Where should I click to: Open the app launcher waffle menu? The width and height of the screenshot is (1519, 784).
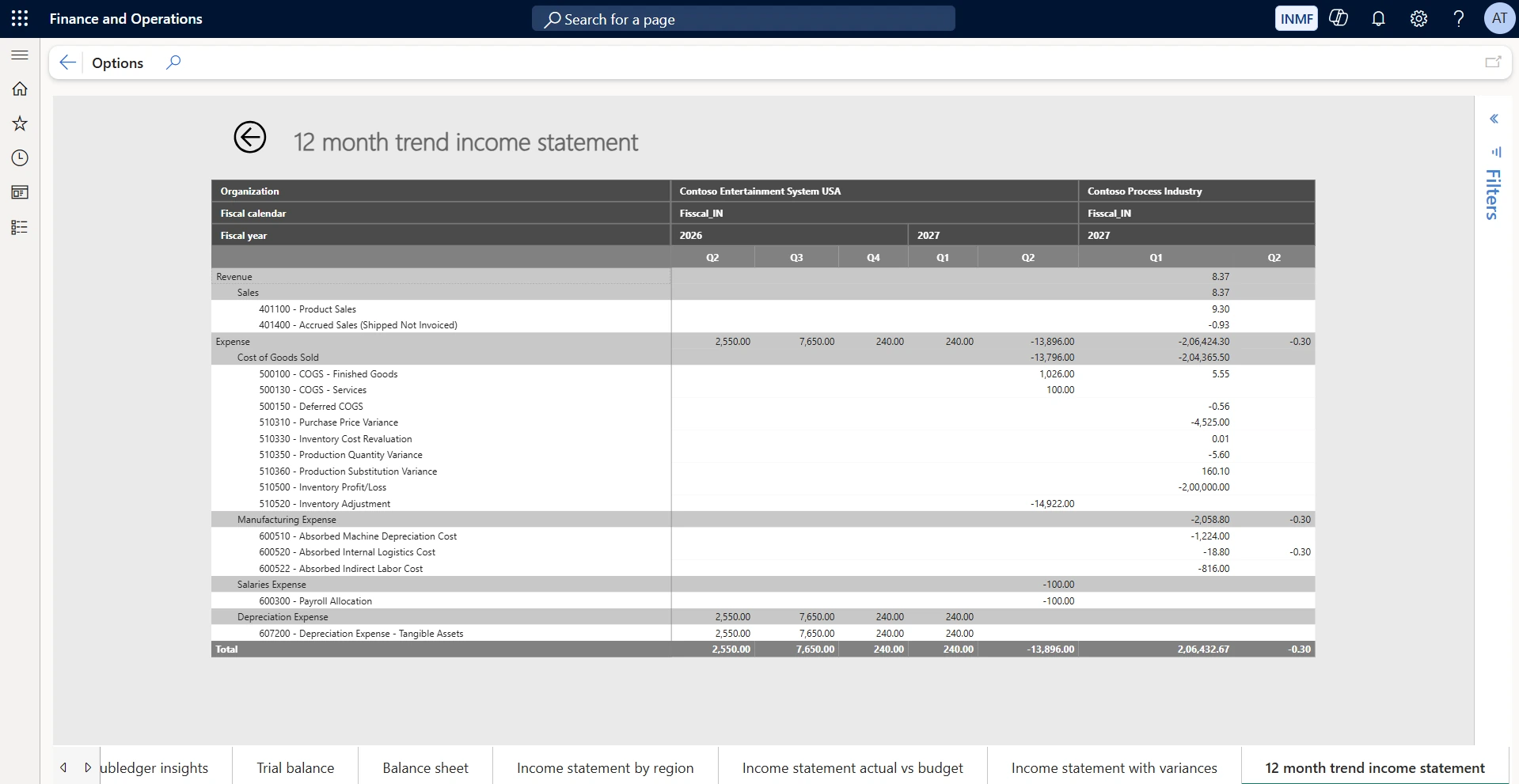tap(20, 18)
